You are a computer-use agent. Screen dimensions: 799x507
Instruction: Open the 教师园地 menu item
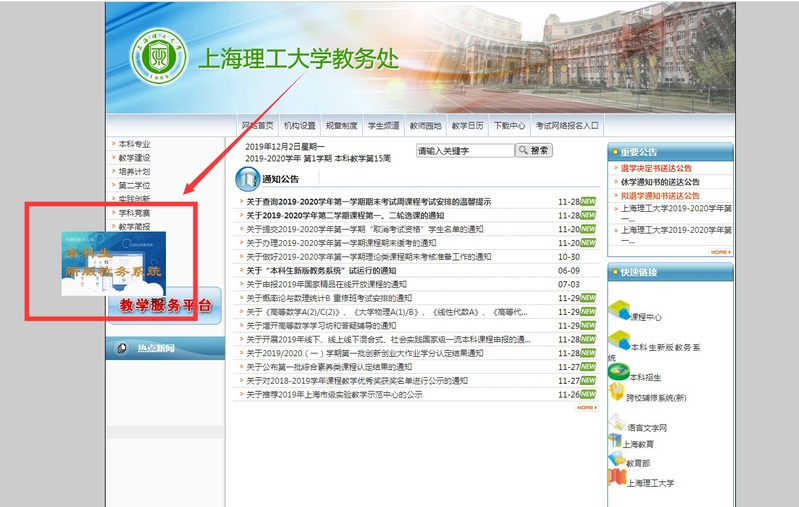425,125
